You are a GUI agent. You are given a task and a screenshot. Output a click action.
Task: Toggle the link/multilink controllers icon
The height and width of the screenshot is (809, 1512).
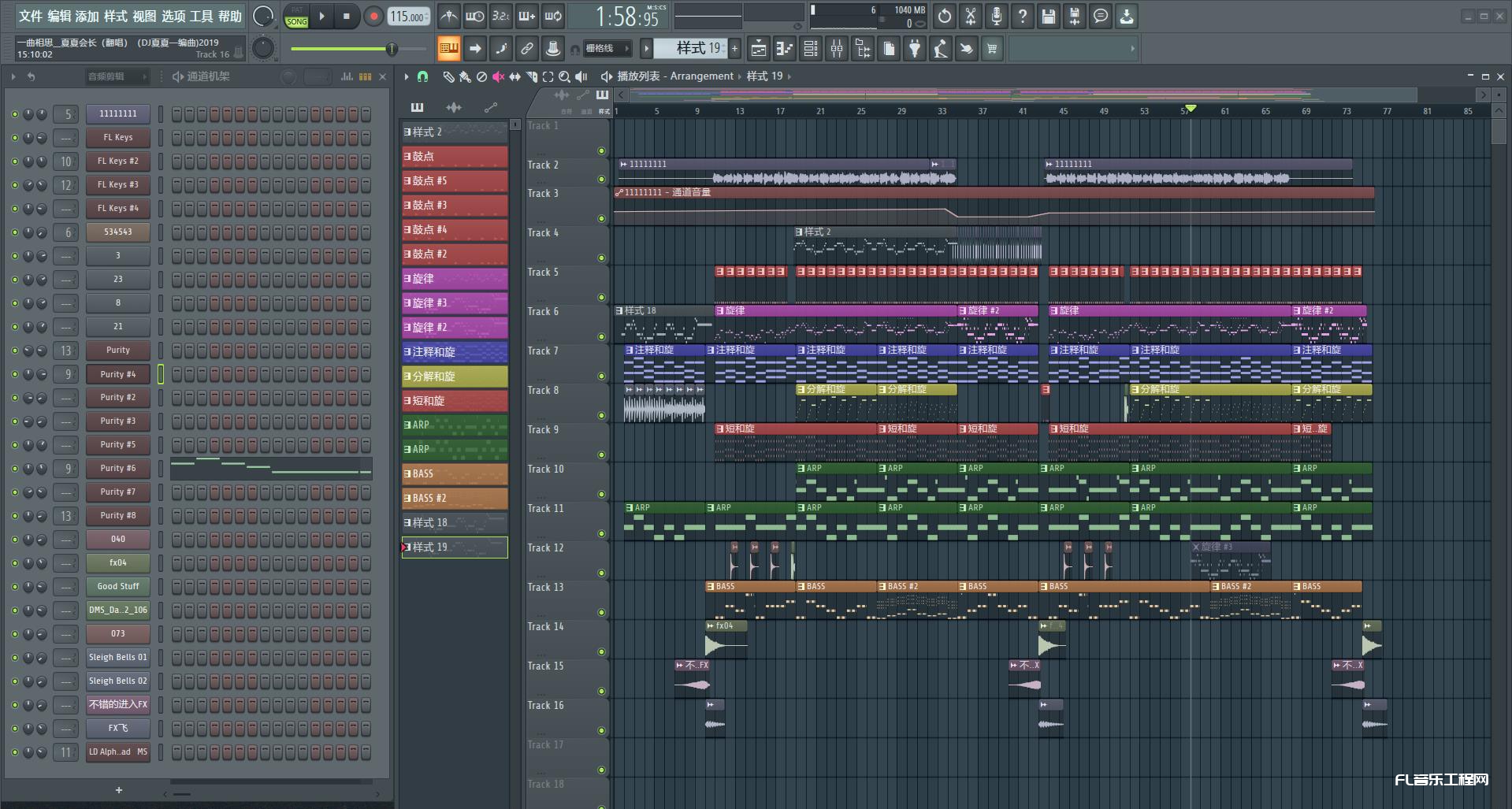[x=527, y=49]
